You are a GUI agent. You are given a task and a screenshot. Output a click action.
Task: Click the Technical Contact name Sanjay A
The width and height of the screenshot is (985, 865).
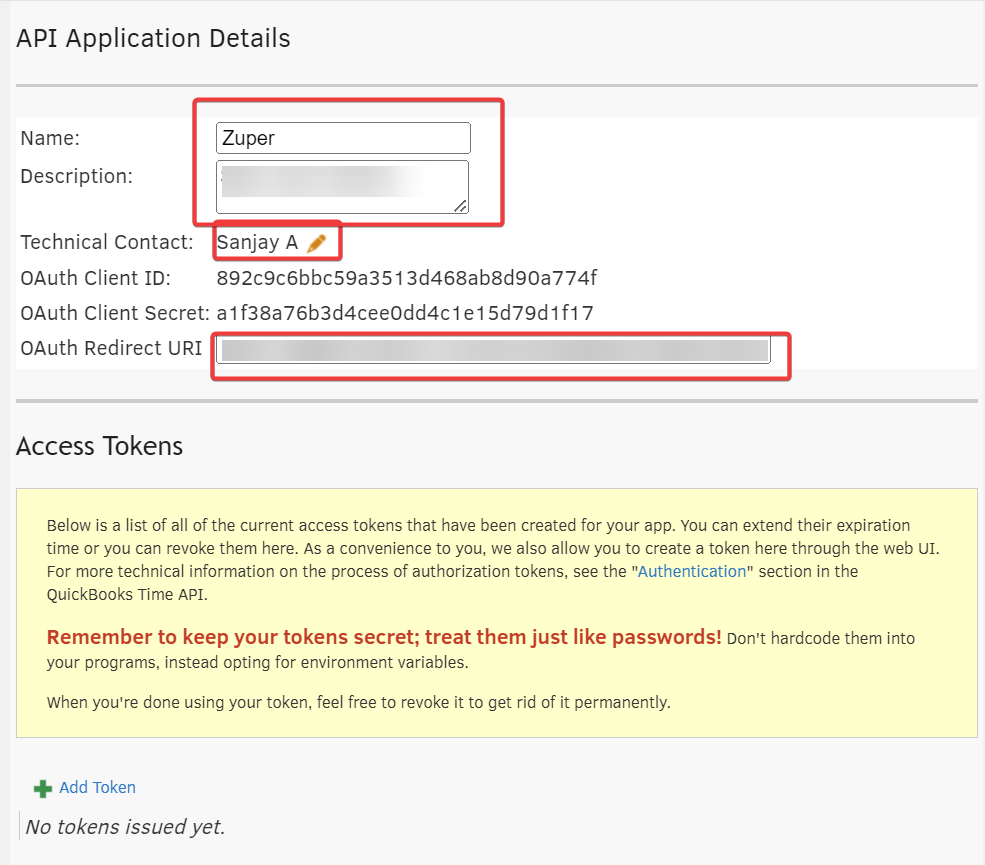coord(257,243)
